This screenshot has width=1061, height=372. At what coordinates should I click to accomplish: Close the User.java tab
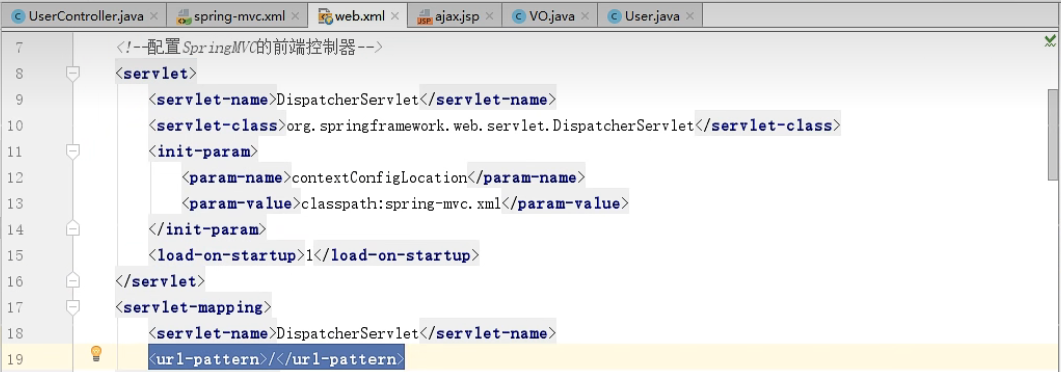[689, 16]
